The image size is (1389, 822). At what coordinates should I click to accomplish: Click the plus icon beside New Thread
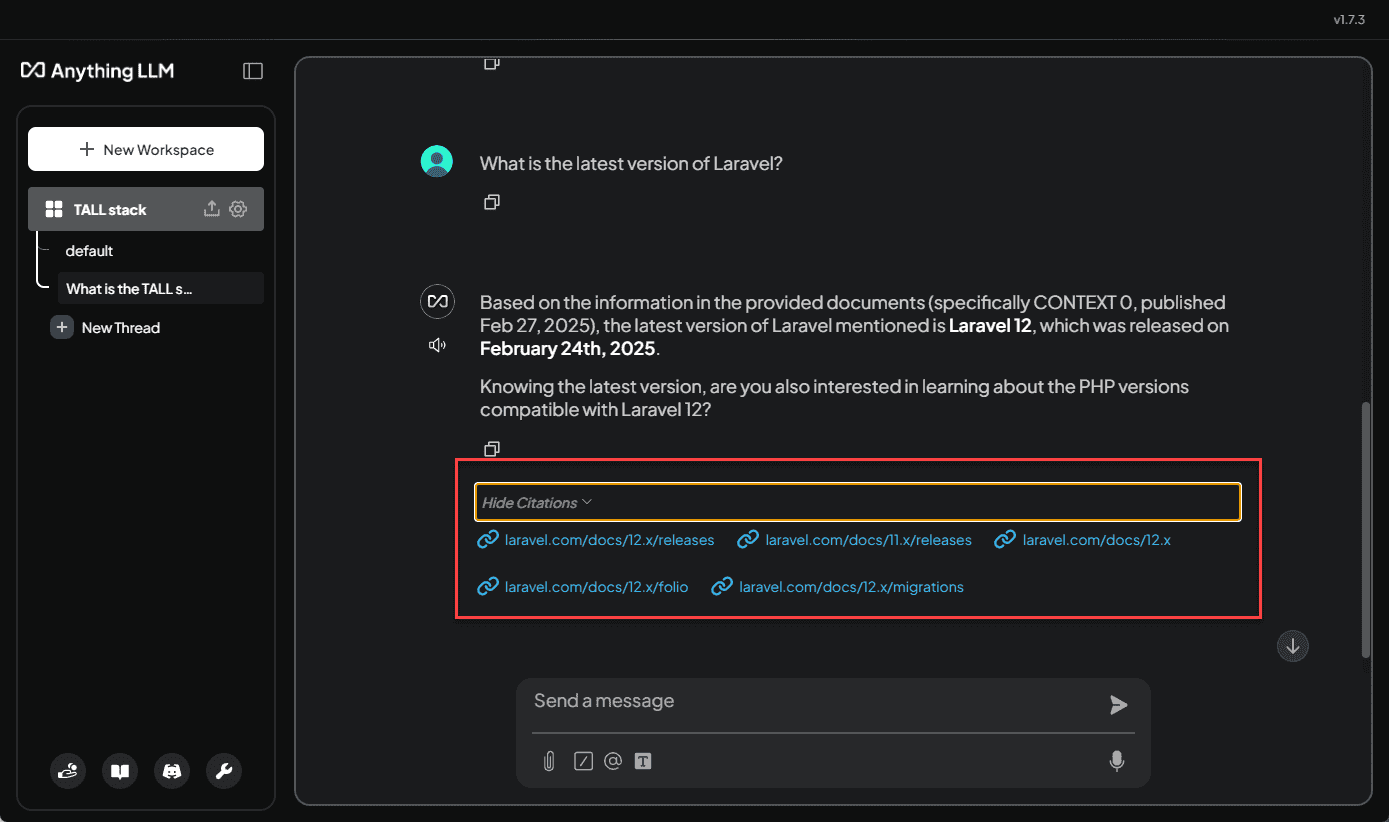coord(62,327)
